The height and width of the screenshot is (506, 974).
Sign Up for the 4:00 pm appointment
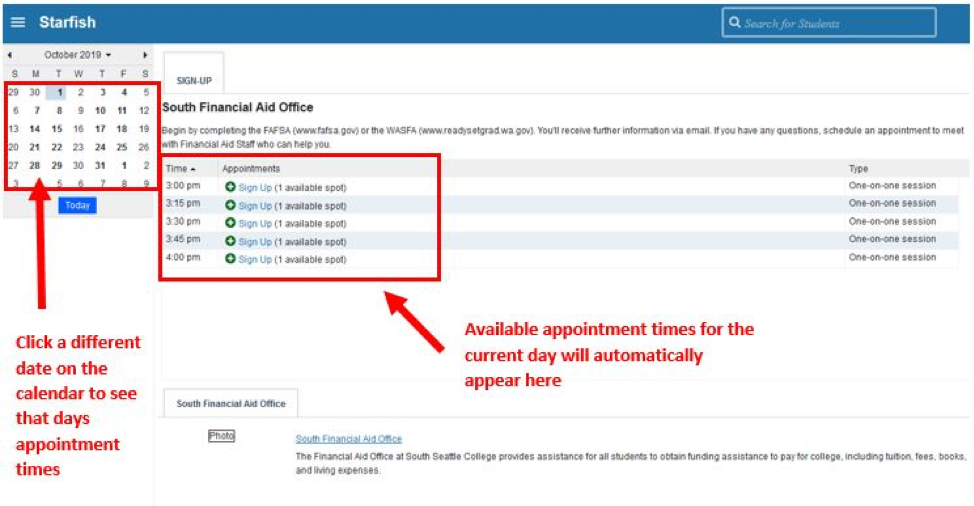pos(255,260)
